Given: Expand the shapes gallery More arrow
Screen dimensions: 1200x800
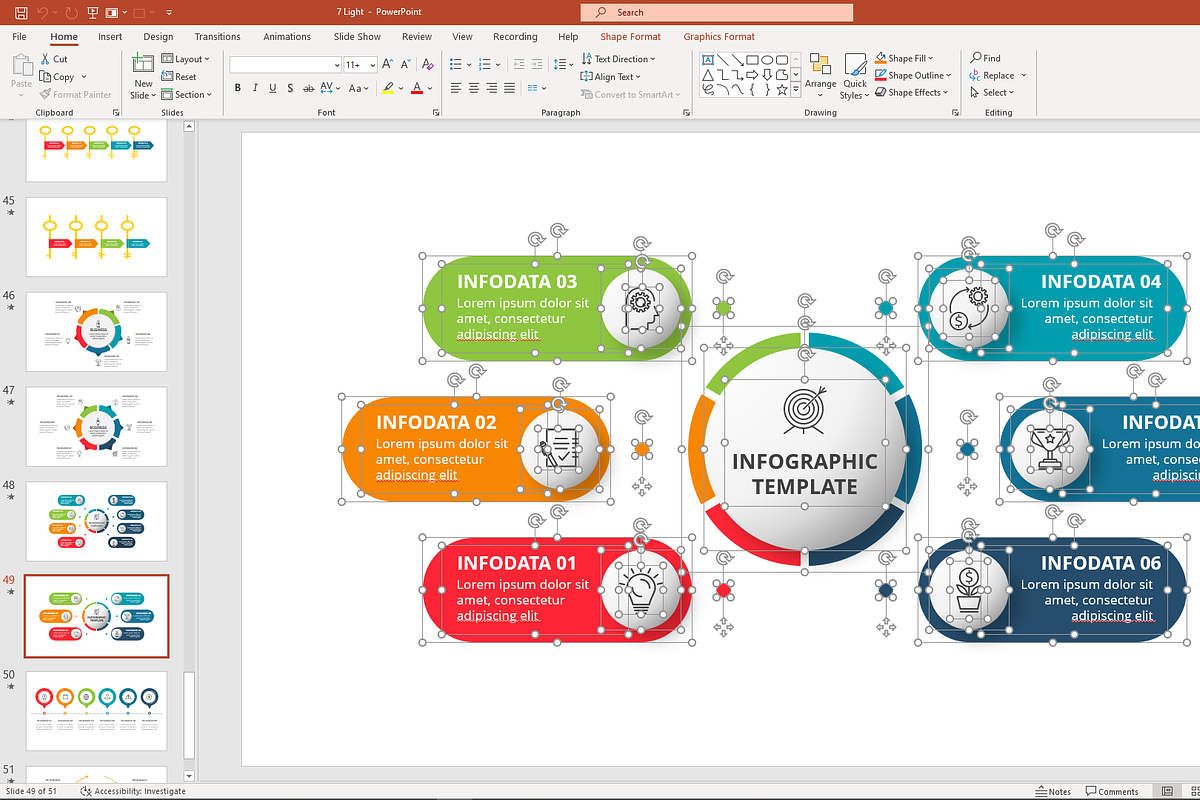Looking at the screenshot, I should tap(796, 90).
